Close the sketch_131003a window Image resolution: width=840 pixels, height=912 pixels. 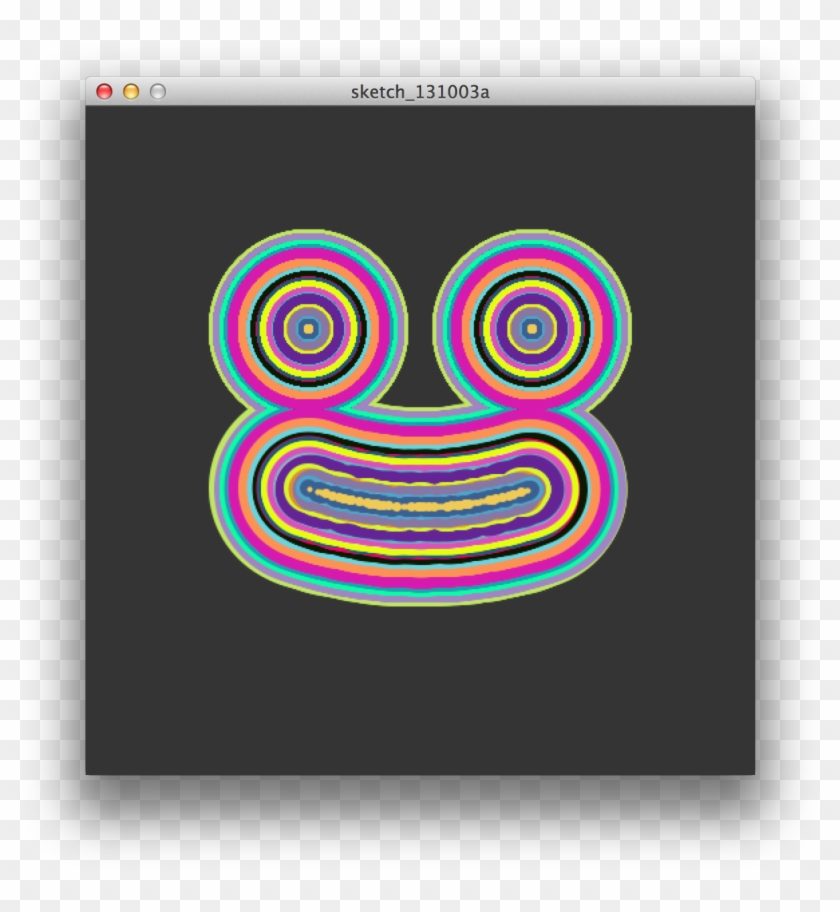[104, 91]
